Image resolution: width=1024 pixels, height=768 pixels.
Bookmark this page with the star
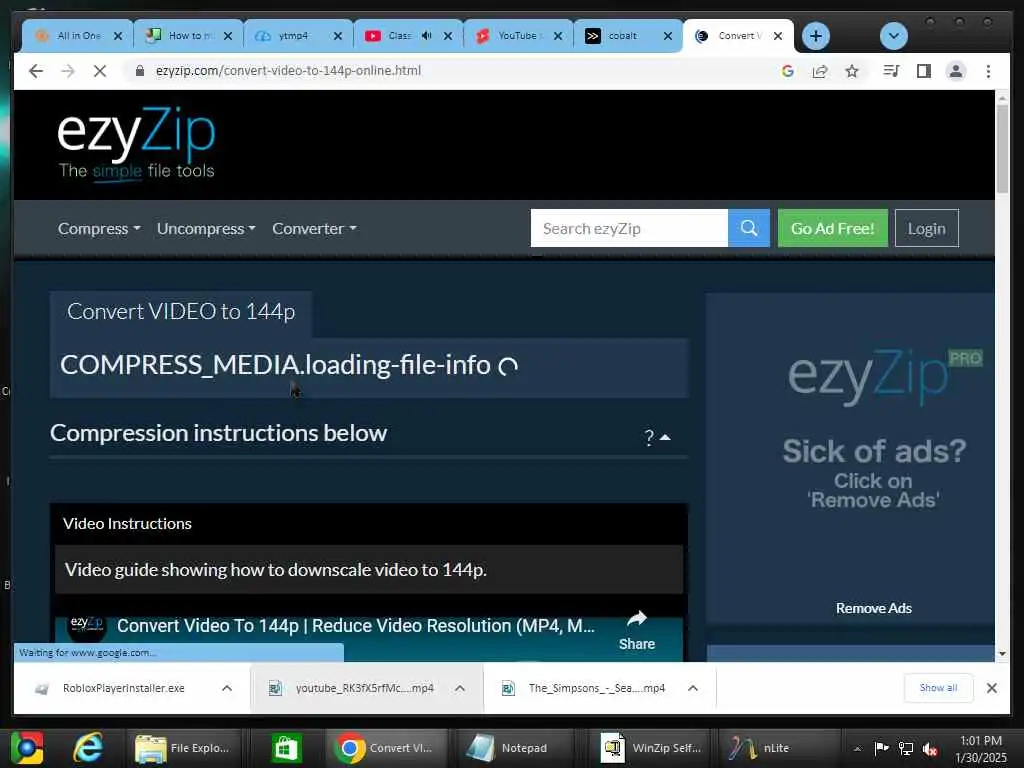[852, 71]
